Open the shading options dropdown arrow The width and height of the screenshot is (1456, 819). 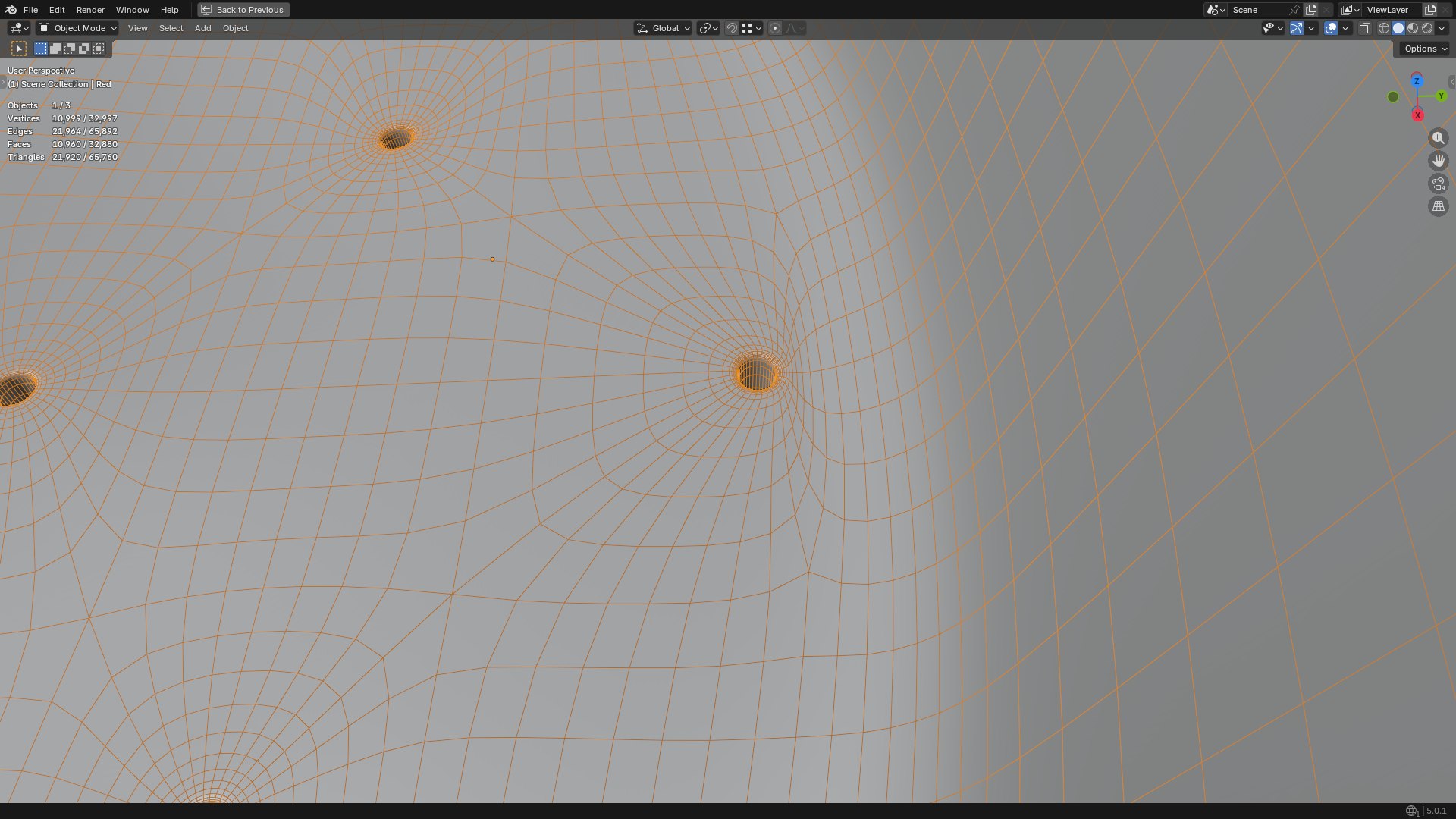coord(1442,28)
